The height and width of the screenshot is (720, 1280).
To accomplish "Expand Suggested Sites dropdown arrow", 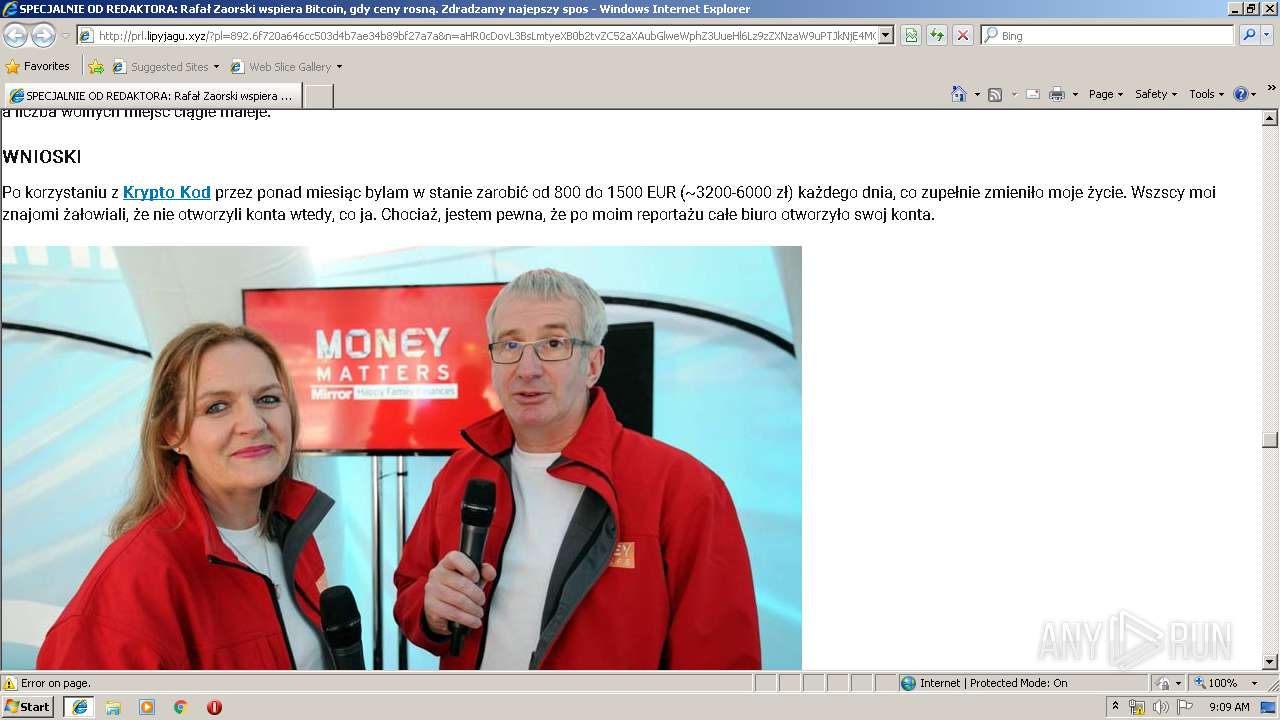I will pos(216,67).
